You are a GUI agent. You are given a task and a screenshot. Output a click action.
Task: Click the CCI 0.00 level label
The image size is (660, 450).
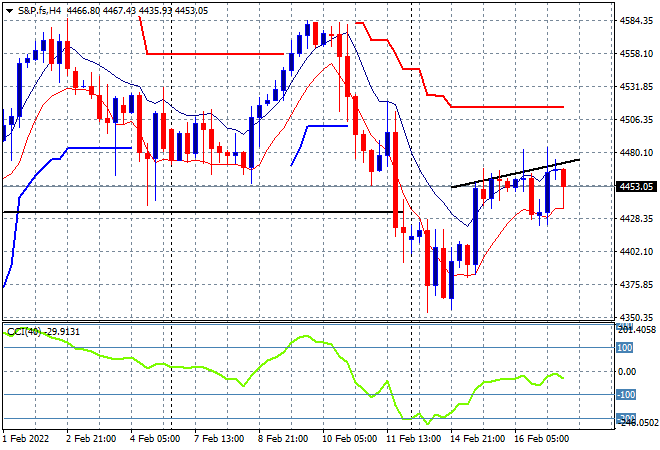click(x=627, y=371)
